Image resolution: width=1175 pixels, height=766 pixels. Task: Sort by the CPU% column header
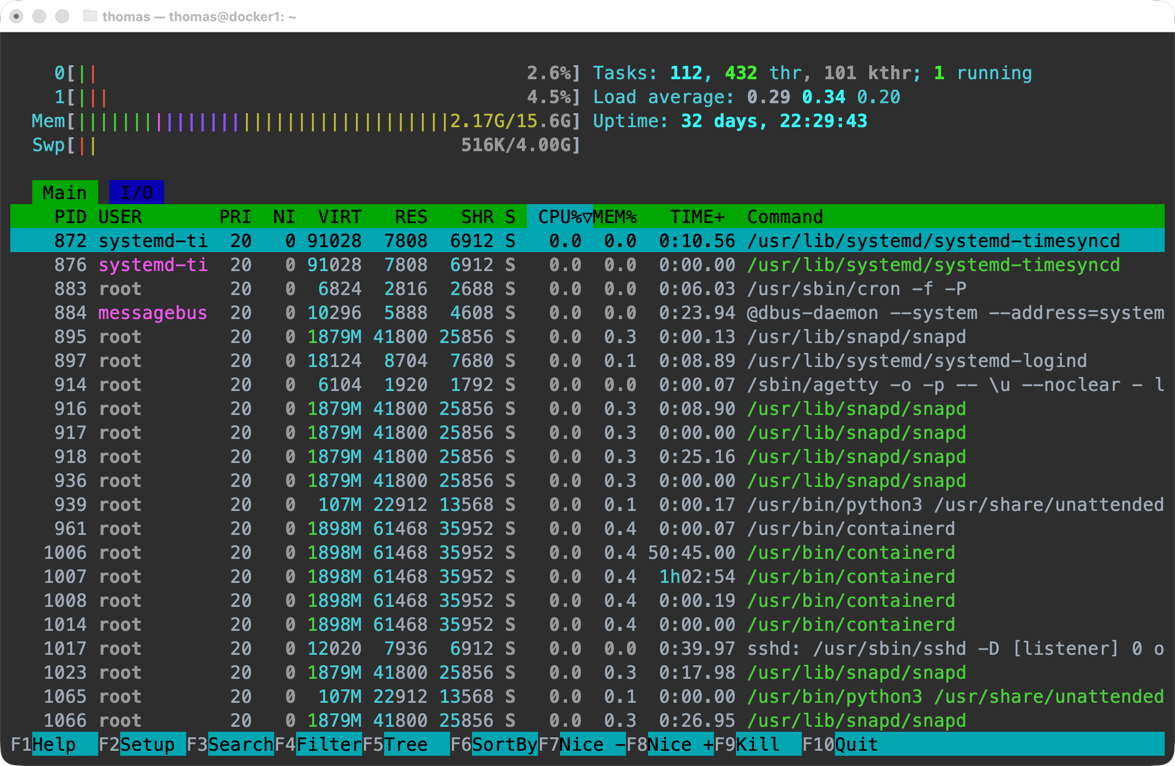coord(560,217)
